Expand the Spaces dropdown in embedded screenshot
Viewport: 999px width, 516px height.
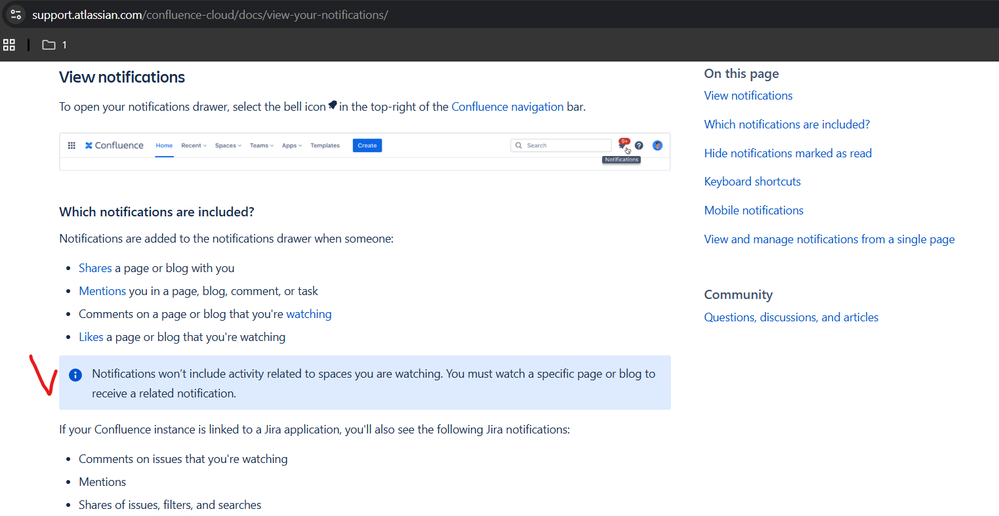point(228,145)
